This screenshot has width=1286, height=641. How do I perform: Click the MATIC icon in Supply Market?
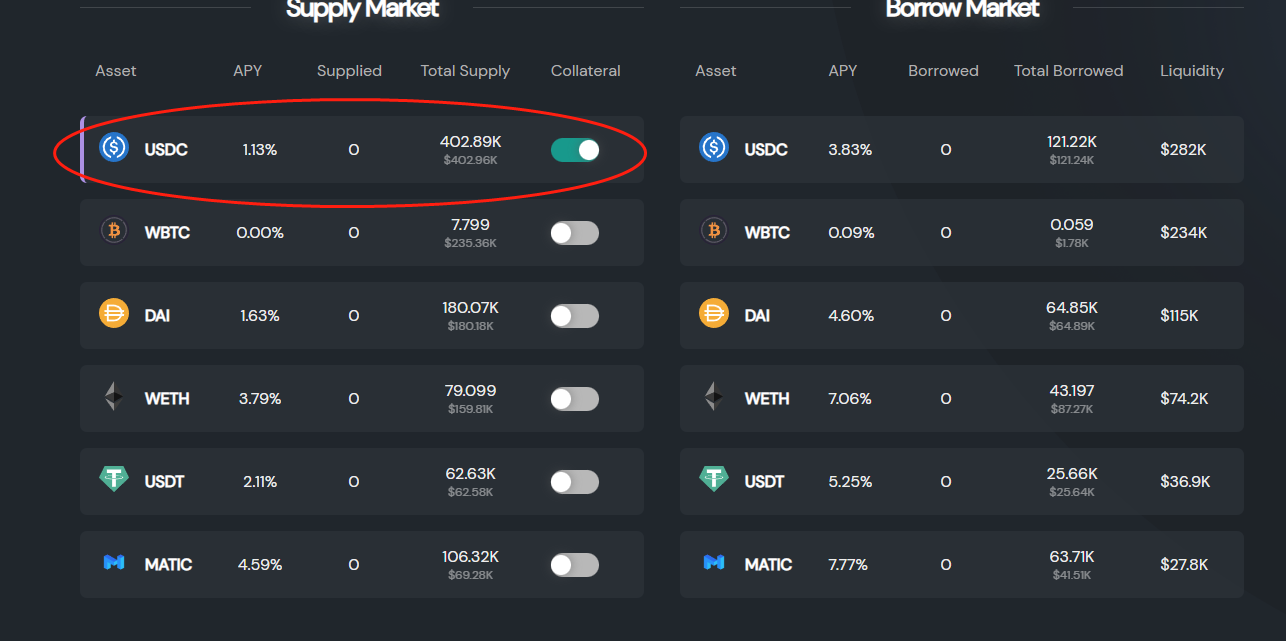click(114, 563)
